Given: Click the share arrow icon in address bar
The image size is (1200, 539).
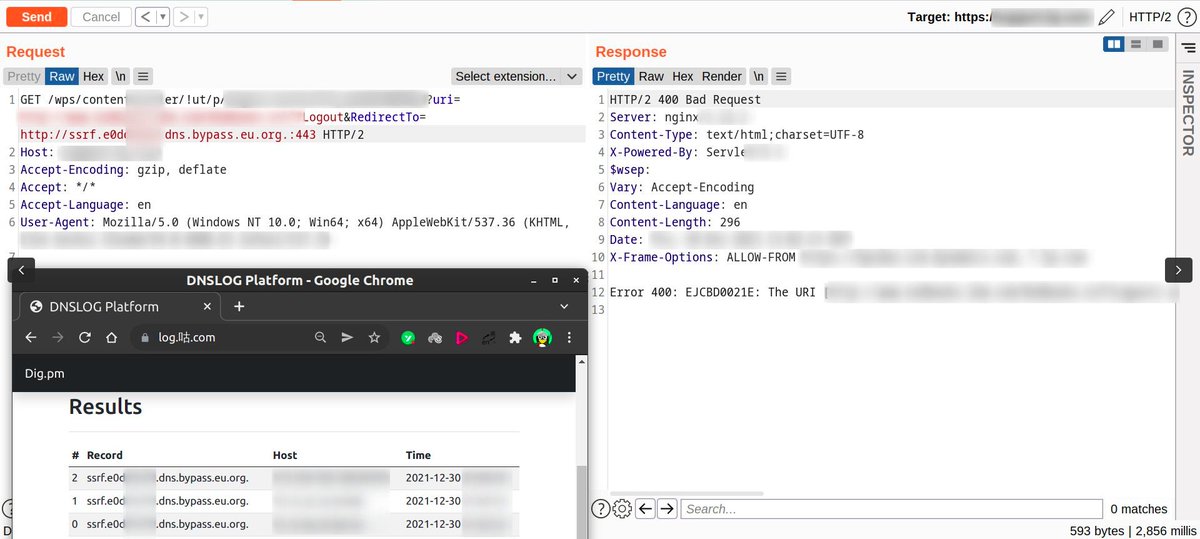Looking at the screenshot, I should 347,338.
